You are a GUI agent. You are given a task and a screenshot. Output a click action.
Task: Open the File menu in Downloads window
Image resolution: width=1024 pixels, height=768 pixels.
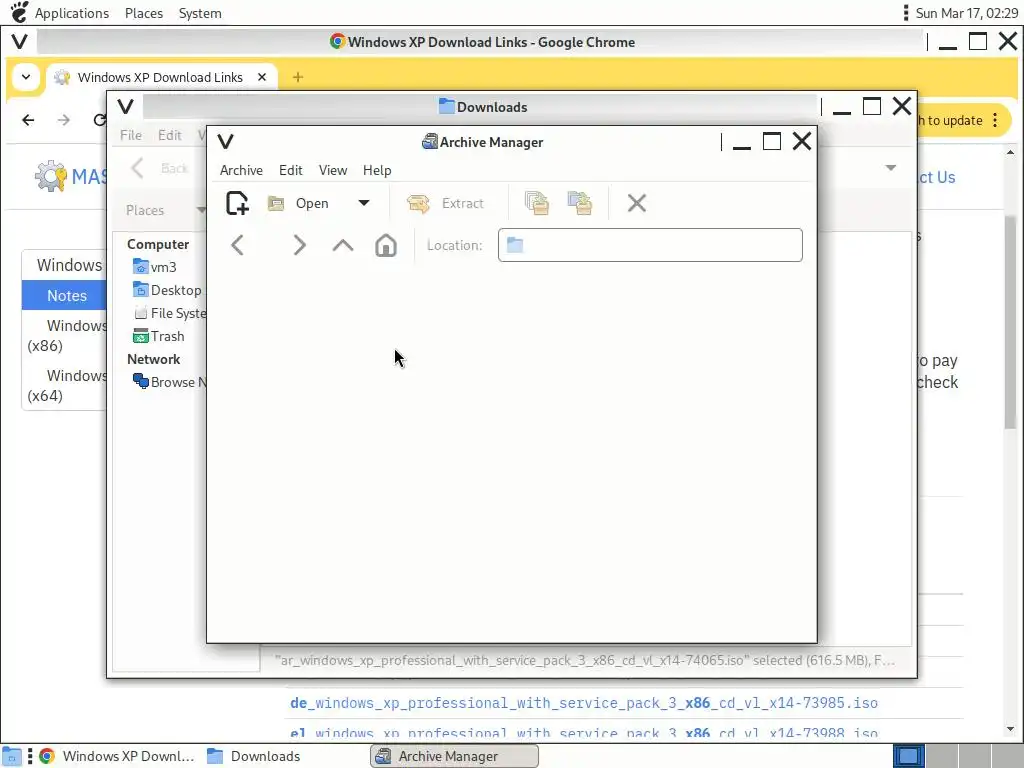(131, 135)
